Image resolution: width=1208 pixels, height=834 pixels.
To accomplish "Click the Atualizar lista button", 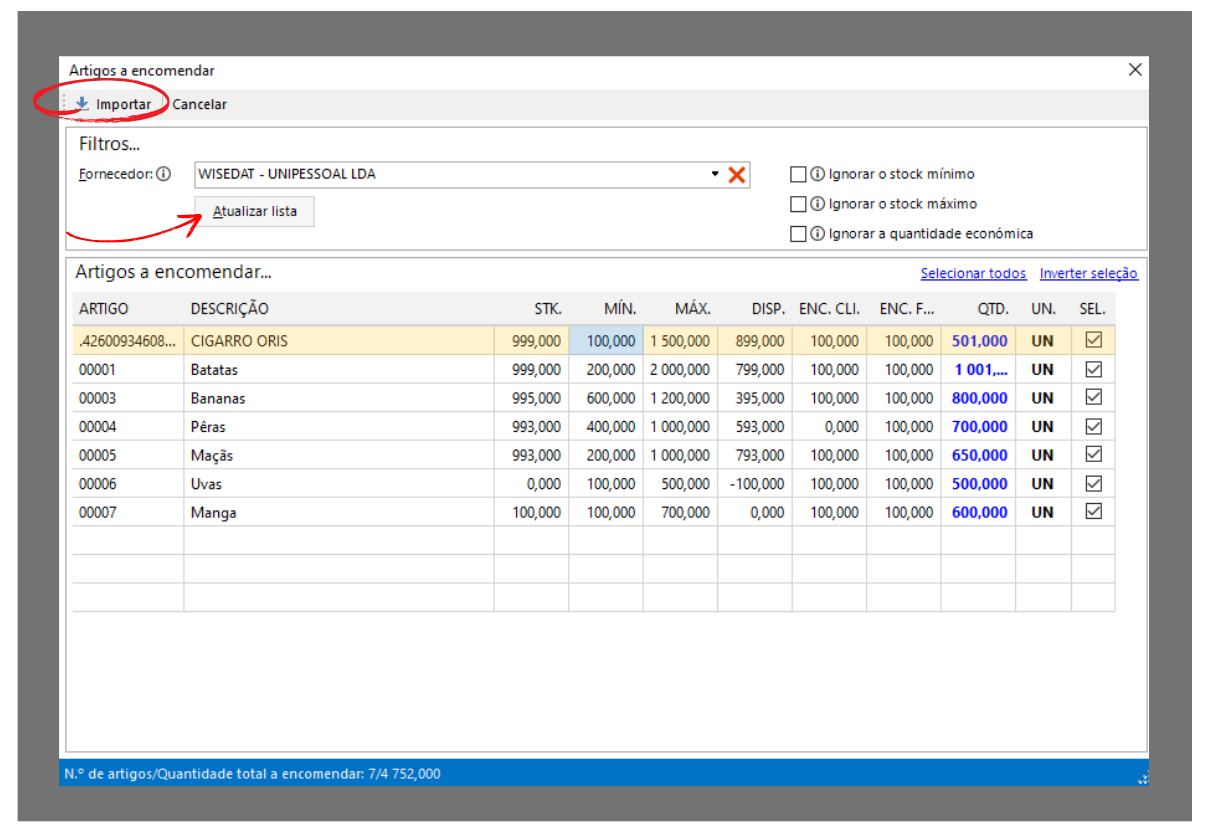I will click(x=255, y=212).
